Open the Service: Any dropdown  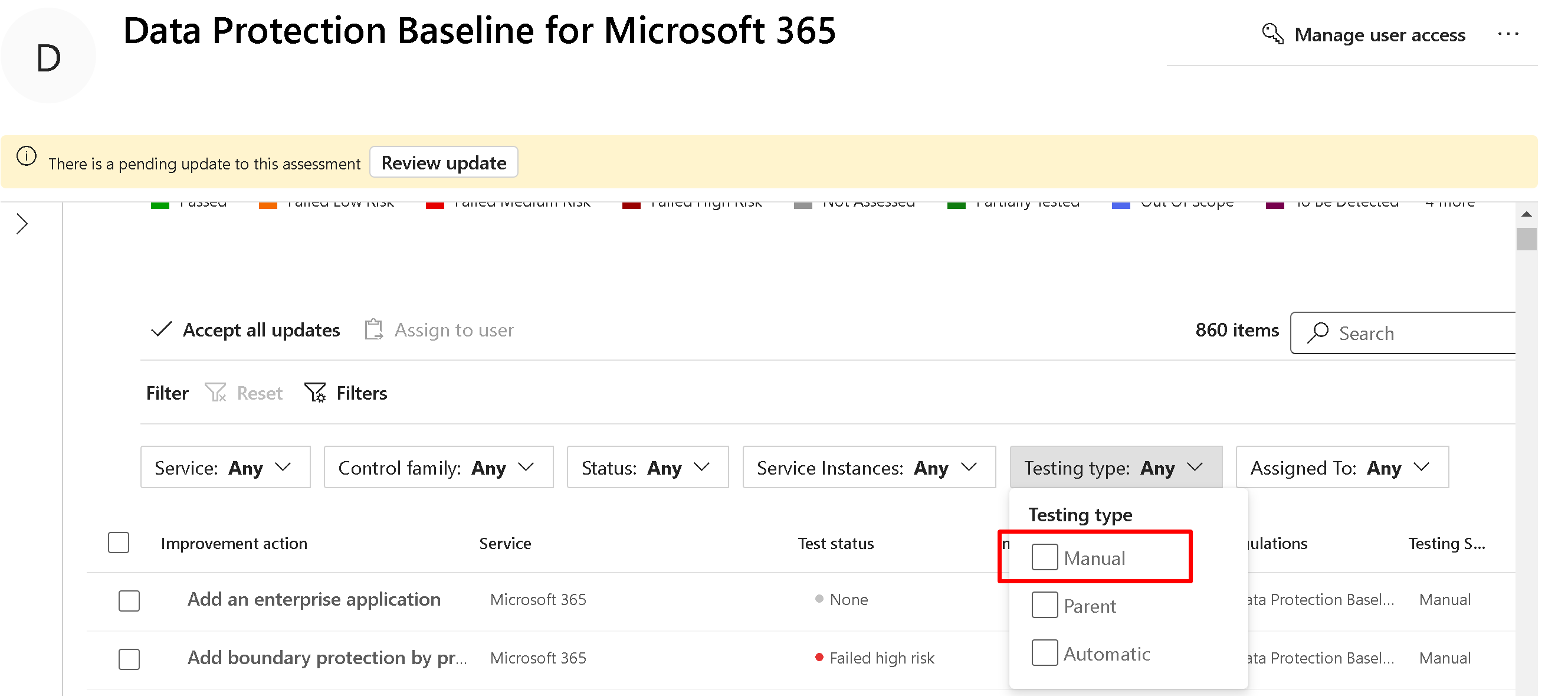click(225, 468)
